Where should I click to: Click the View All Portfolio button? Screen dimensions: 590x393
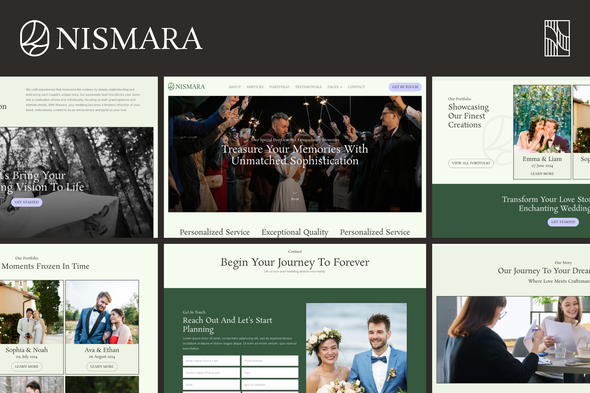[471, 163]
